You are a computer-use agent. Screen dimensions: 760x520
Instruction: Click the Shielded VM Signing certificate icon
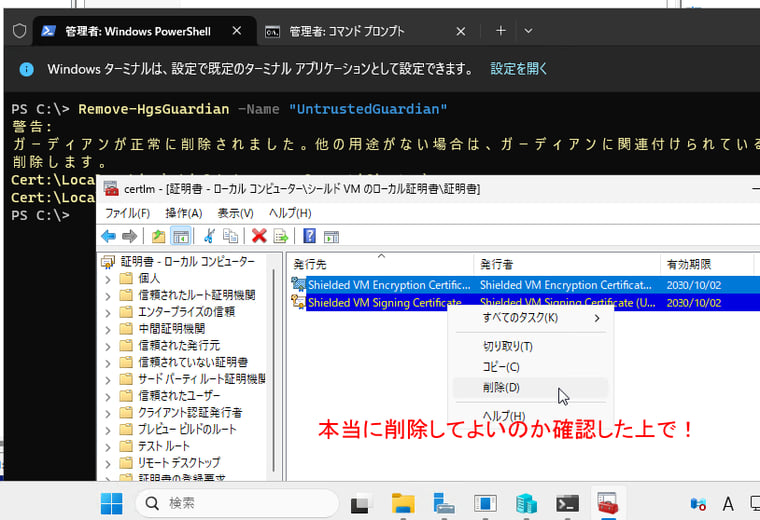[x=298, y=302]
